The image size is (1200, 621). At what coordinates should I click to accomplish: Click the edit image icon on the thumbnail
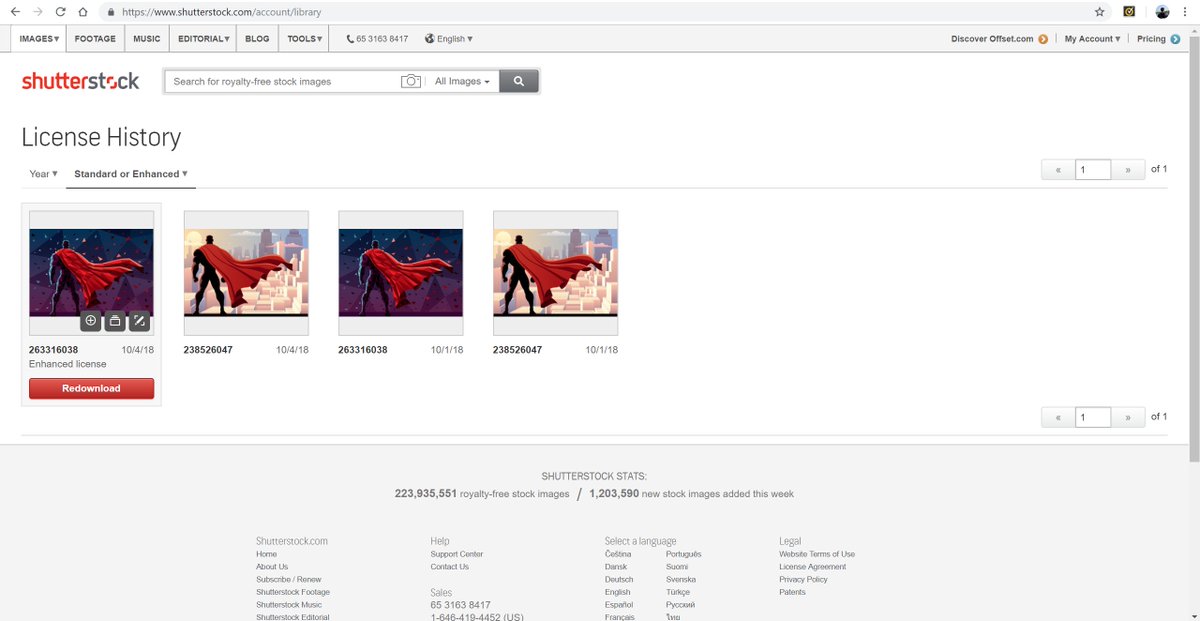[139, 321]
